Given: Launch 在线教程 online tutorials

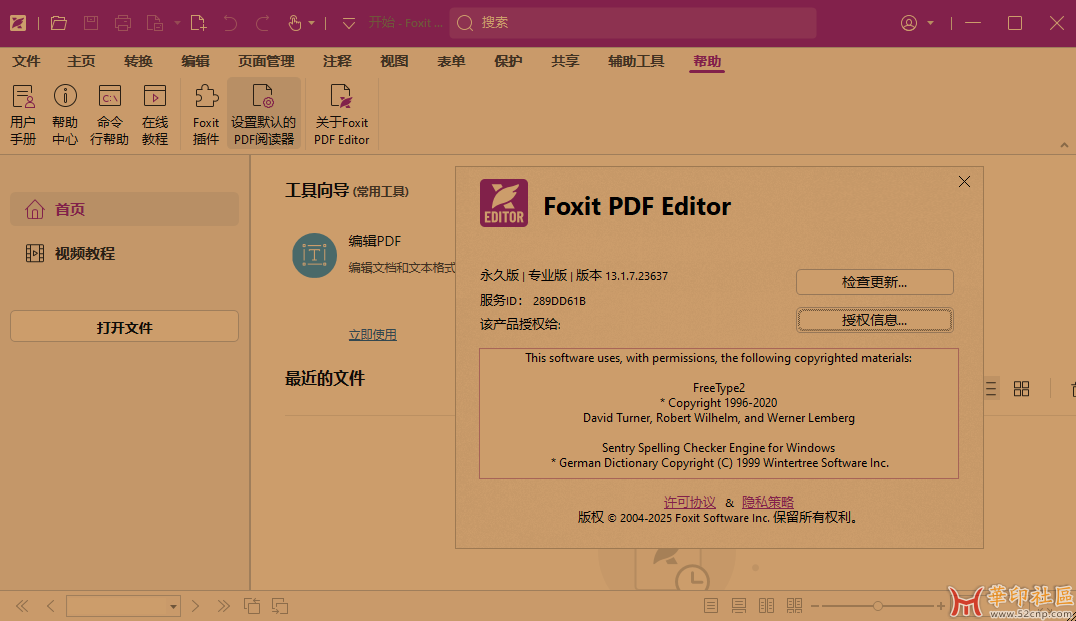Looking at the screenshot, I should click(x=155, y=115).
